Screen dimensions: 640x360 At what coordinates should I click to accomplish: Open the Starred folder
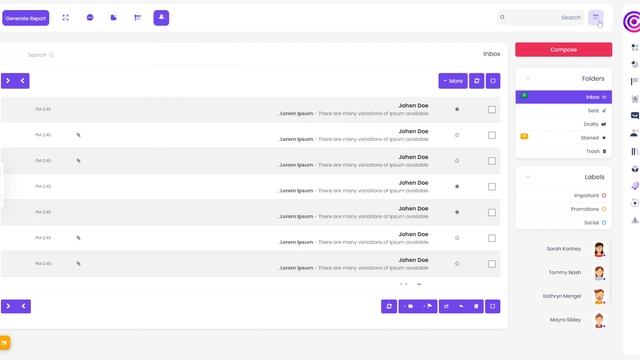tap(564, 138)
